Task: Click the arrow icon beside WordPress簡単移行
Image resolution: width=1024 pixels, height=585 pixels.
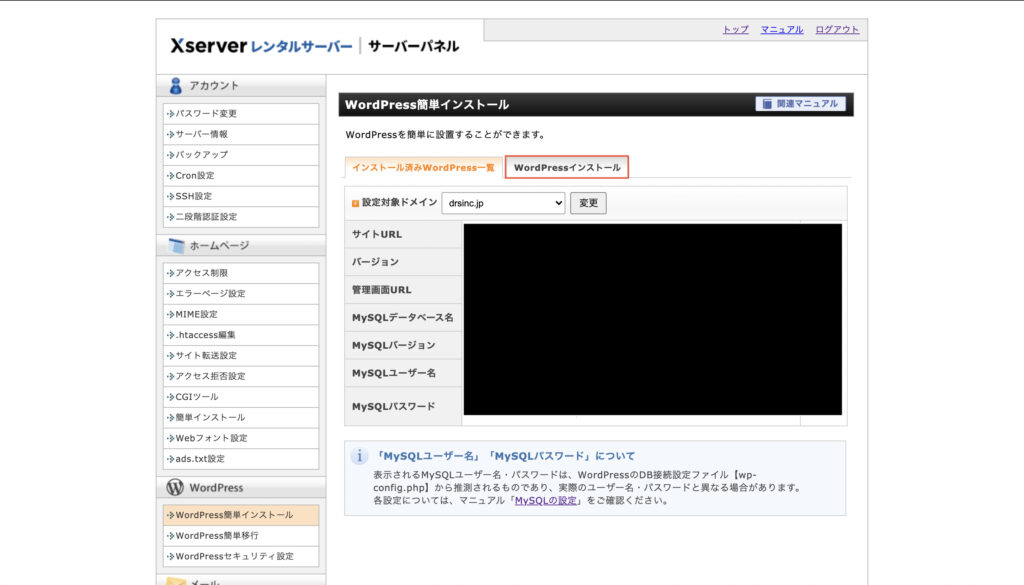Action: 170,535
